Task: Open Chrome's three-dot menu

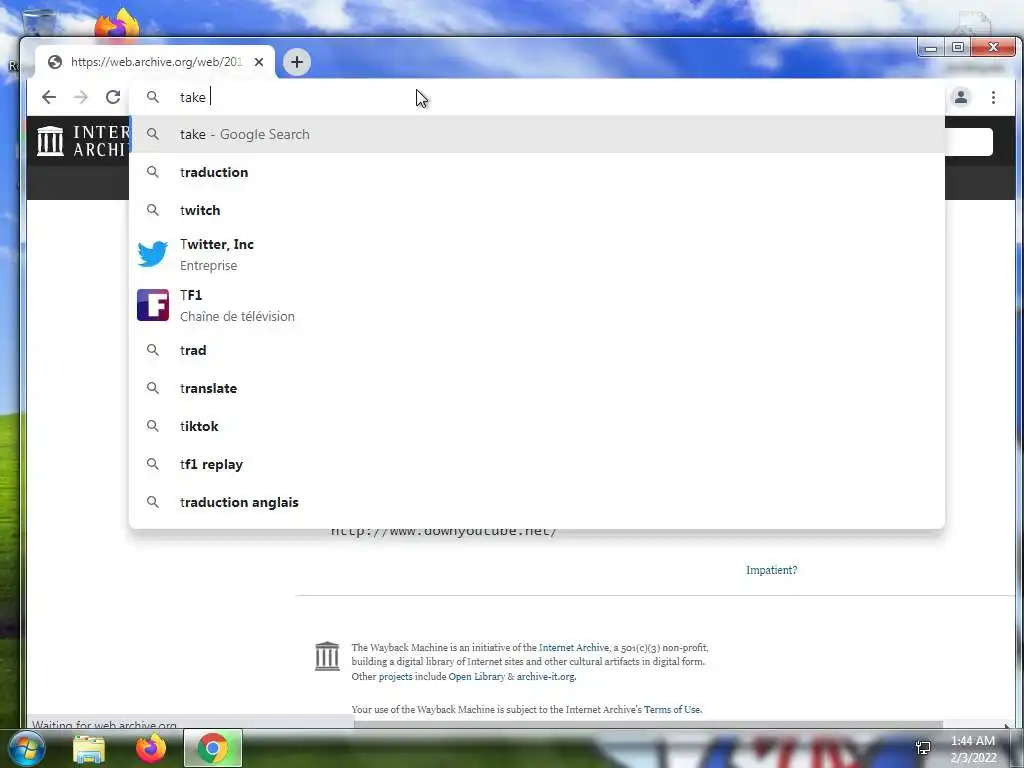Action: coord(993,97)
